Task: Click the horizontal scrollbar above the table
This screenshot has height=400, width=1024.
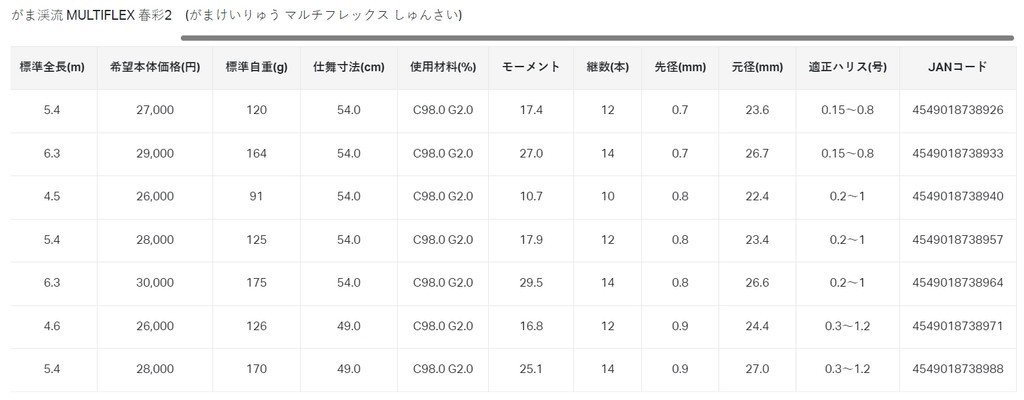Action: [x=598, y=38]
